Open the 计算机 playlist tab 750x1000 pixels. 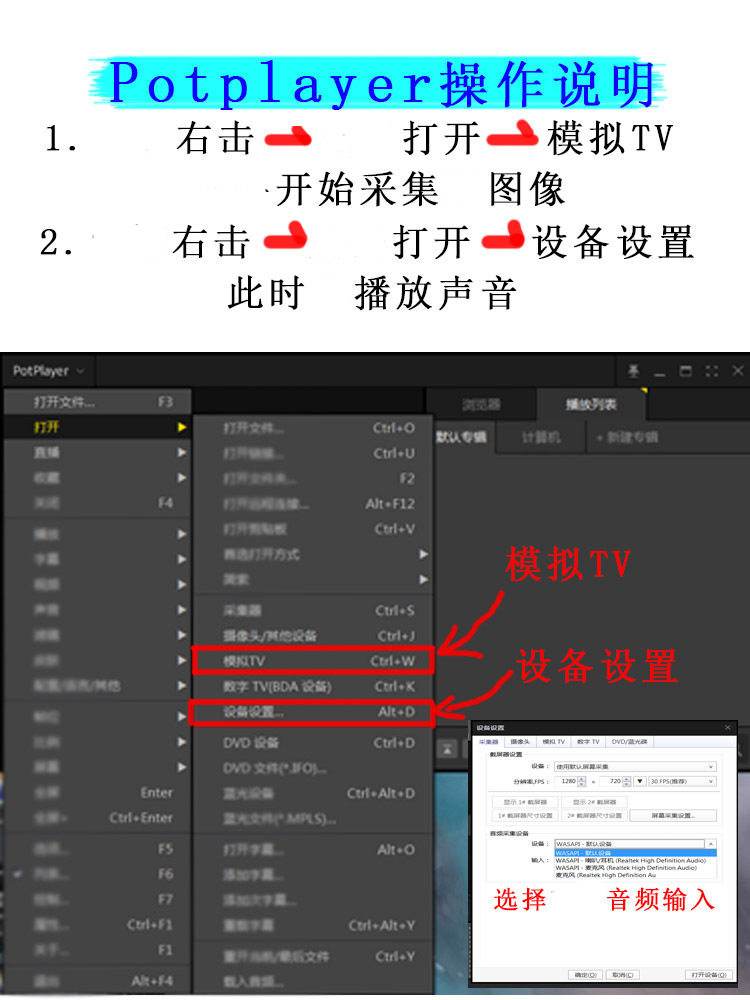(541, 438)
